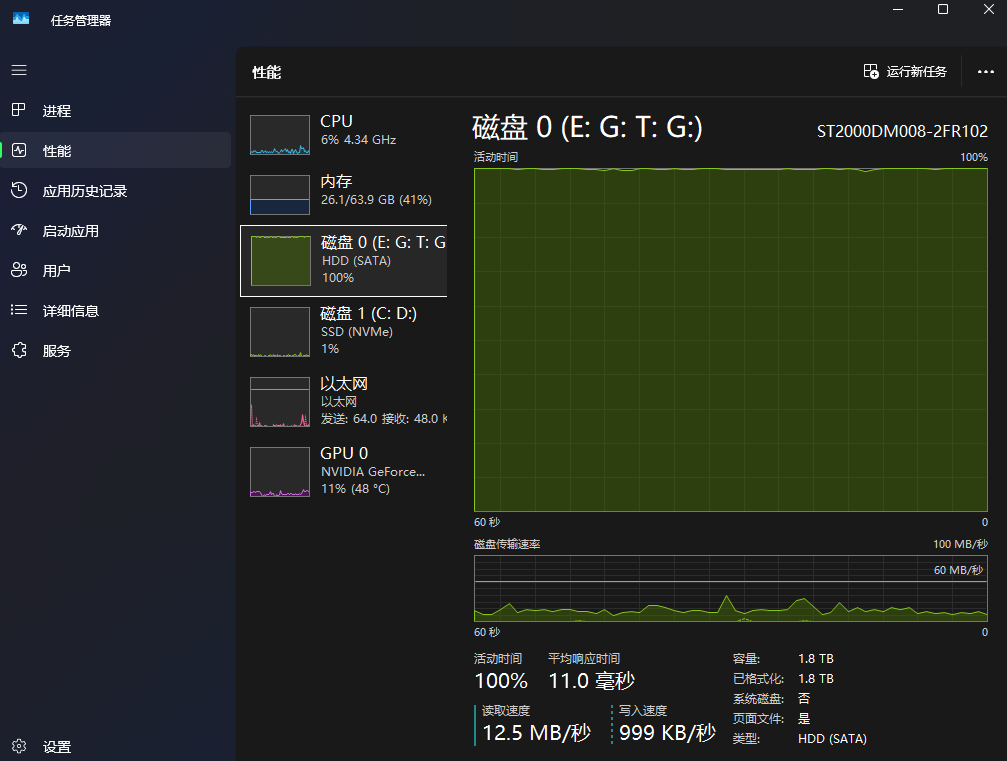Click the 磁盘 0 (E: G: T: G:) heading
The image size is (1007, 761).
coord(587,127)
